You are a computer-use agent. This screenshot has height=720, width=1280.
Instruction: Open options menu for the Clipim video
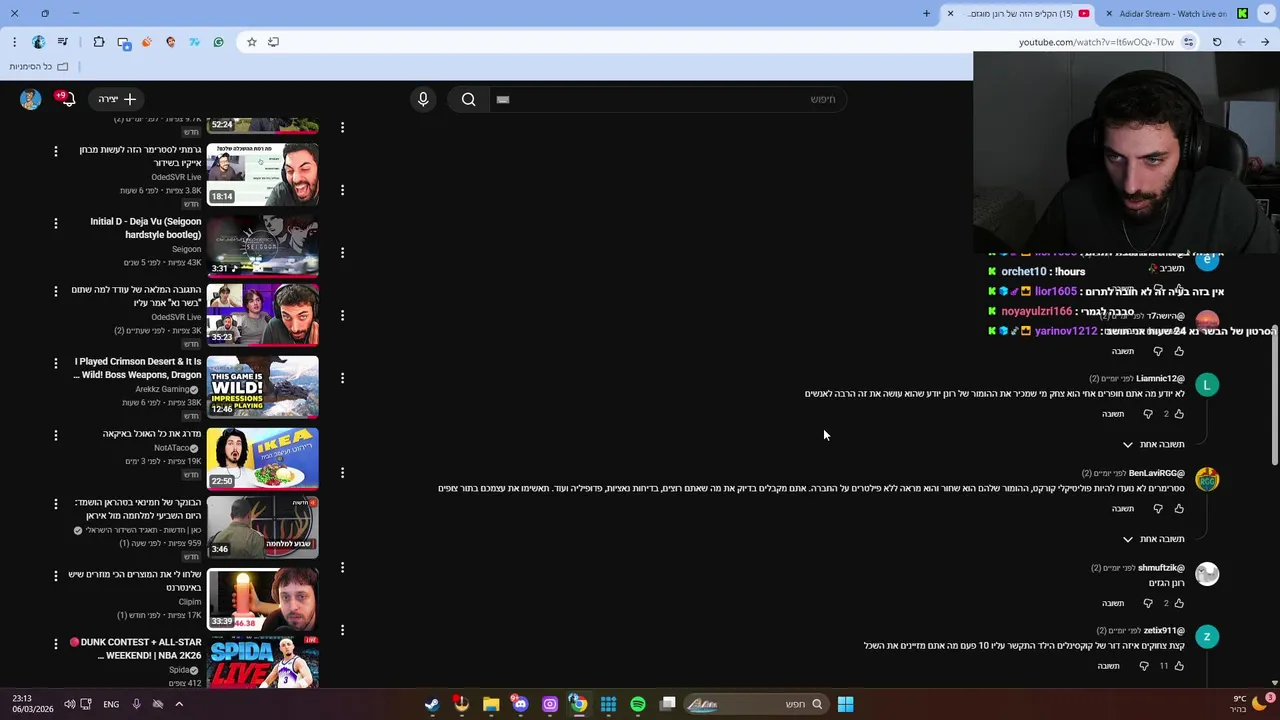[56, 575]
